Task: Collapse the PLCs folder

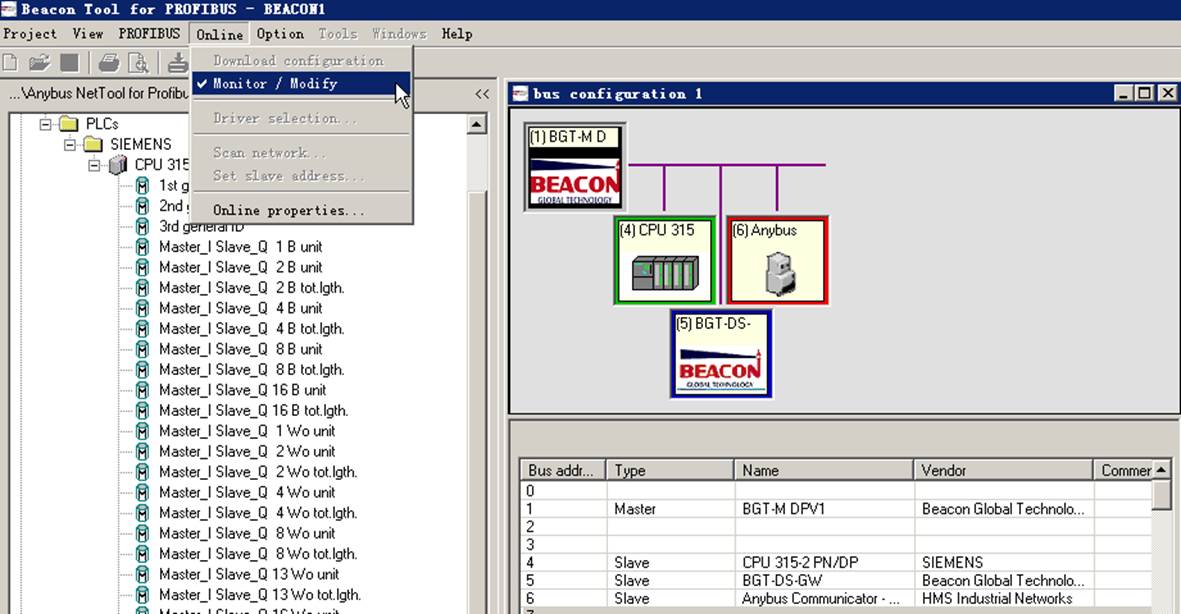Action: point(46,124)
